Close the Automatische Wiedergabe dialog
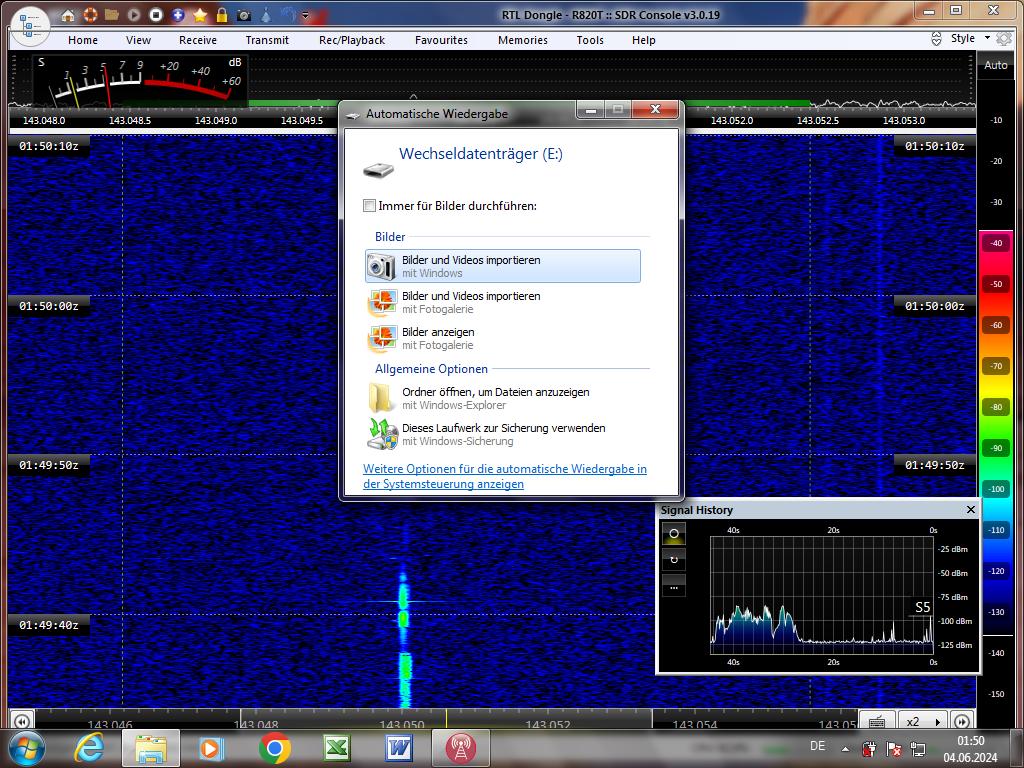Image resolution: width=1024 pixels, height=768 pixels. (656, 110)
